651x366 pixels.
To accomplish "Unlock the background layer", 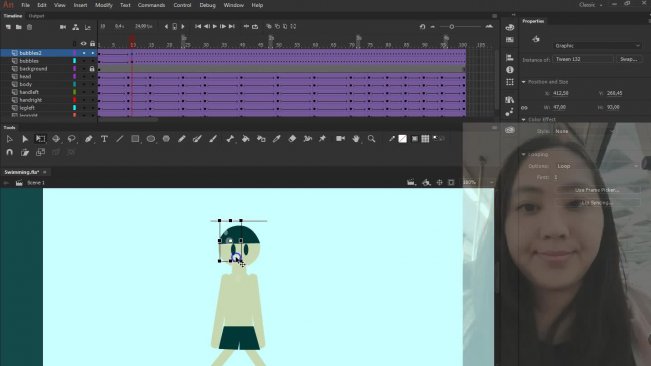I will (x=92, y=69).
